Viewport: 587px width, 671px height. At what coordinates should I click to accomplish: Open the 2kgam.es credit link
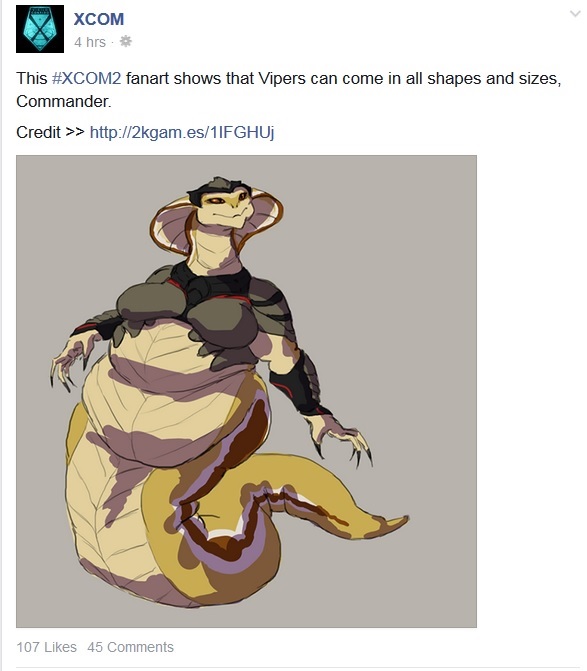(x=182, y=132)
